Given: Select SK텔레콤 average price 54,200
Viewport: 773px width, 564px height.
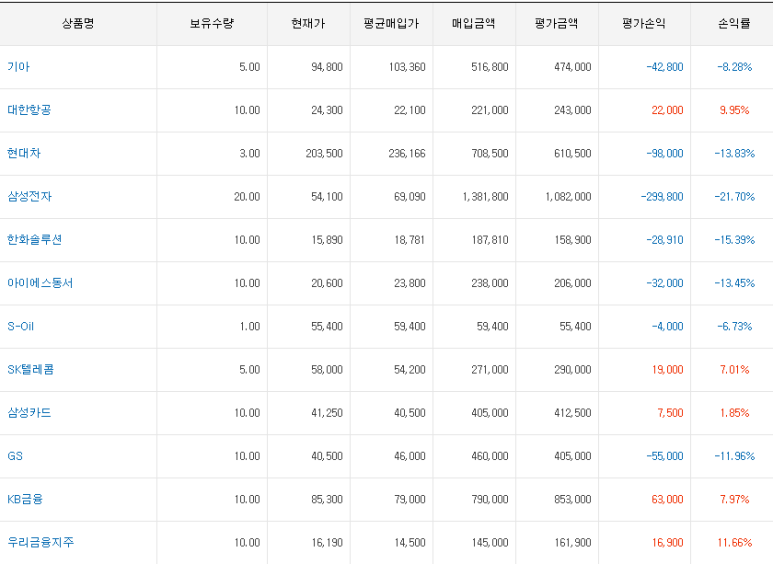Looking at the screenshot, I should point(410,370).
